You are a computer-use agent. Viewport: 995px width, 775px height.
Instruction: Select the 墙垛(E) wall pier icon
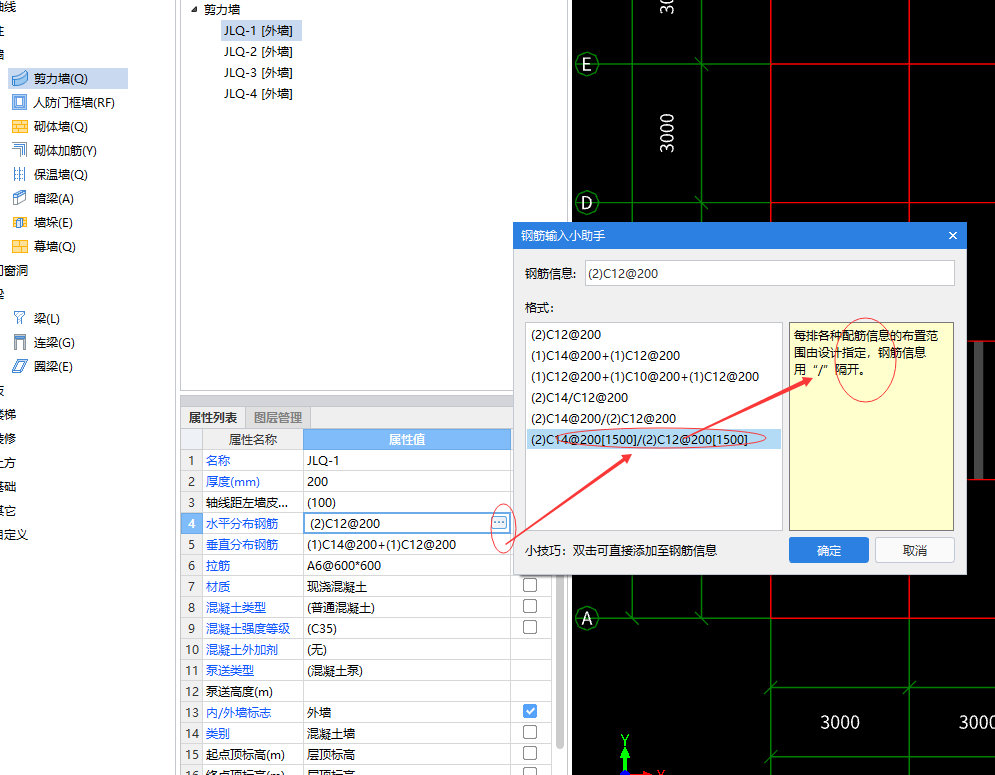tap(20, 222)
